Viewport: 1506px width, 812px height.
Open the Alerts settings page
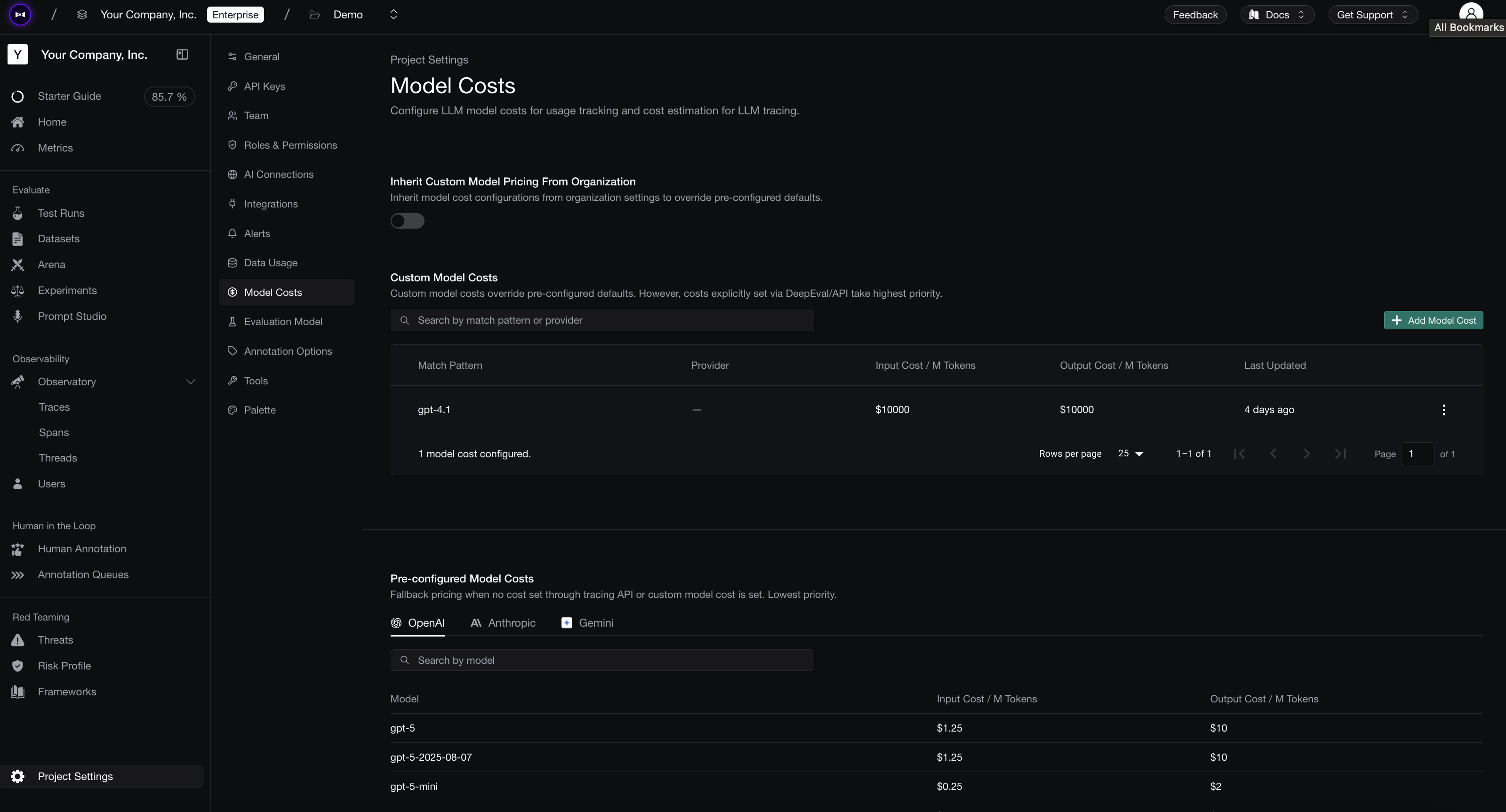[287, 234]
